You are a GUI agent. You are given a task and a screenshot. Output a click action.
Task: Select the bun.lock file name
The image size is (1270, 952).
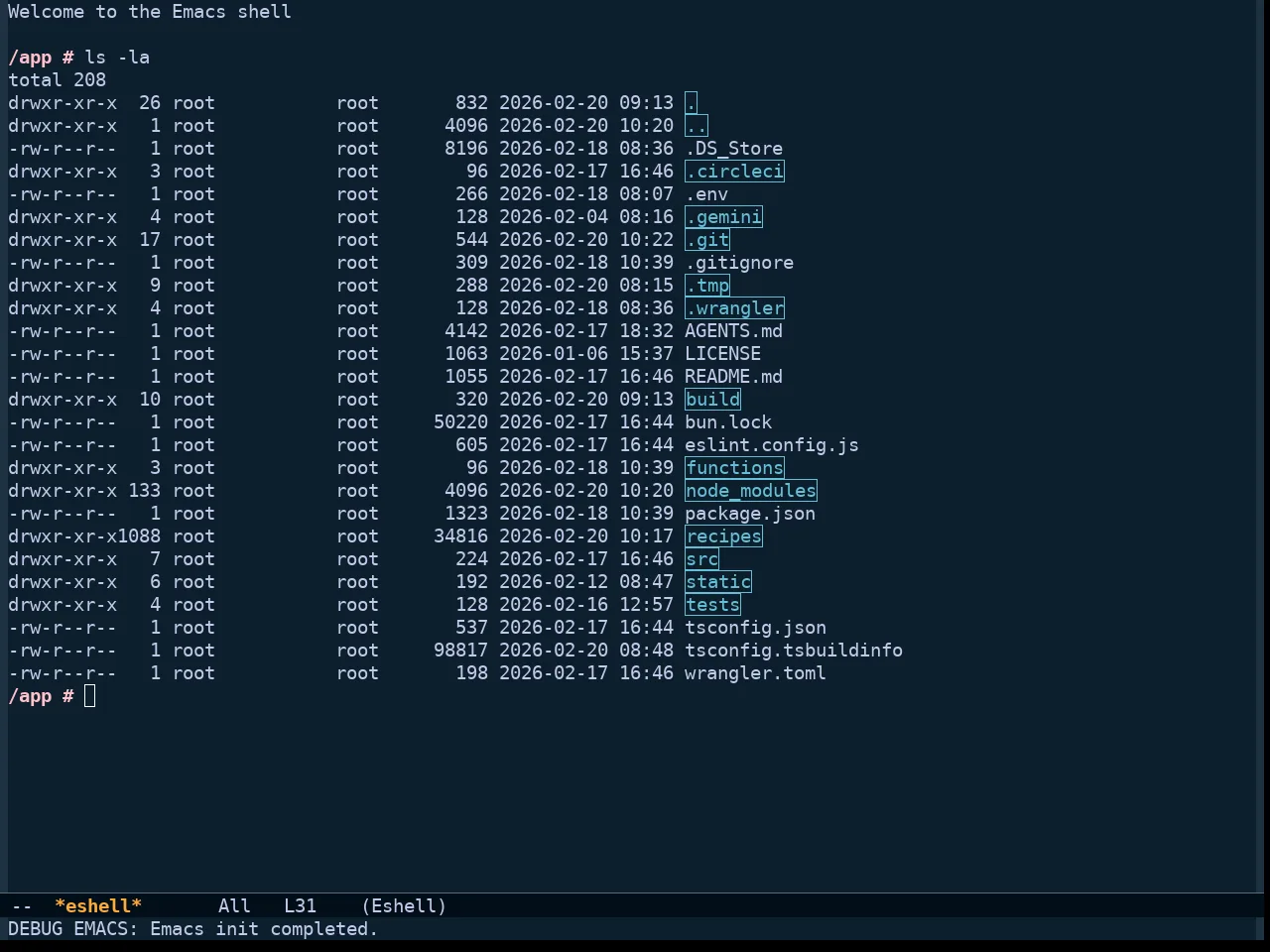pos(728,422)
